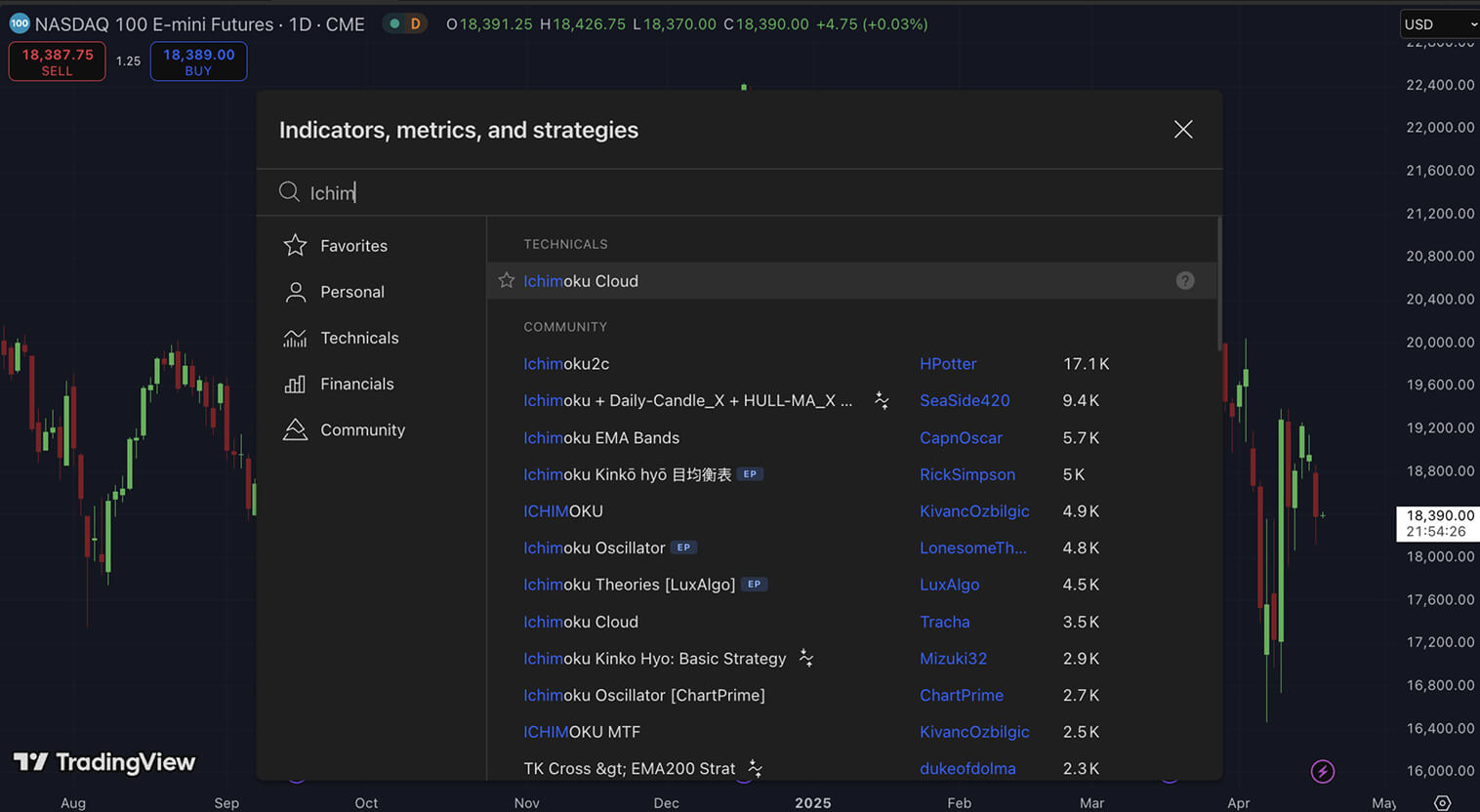The height and width of the screenshot is (812, 1480).
Task: Click the star icon beside Favorites
Action: (295, 245)
